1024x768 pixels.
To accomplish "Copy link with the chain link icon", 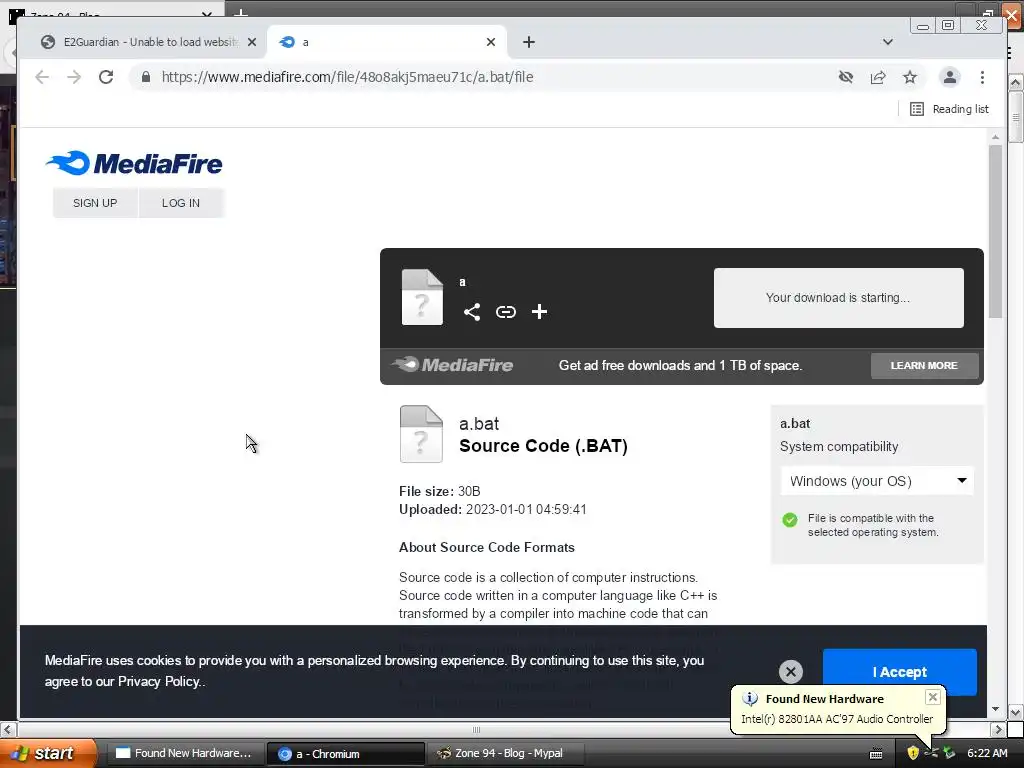I will click(x=505, y=312).
